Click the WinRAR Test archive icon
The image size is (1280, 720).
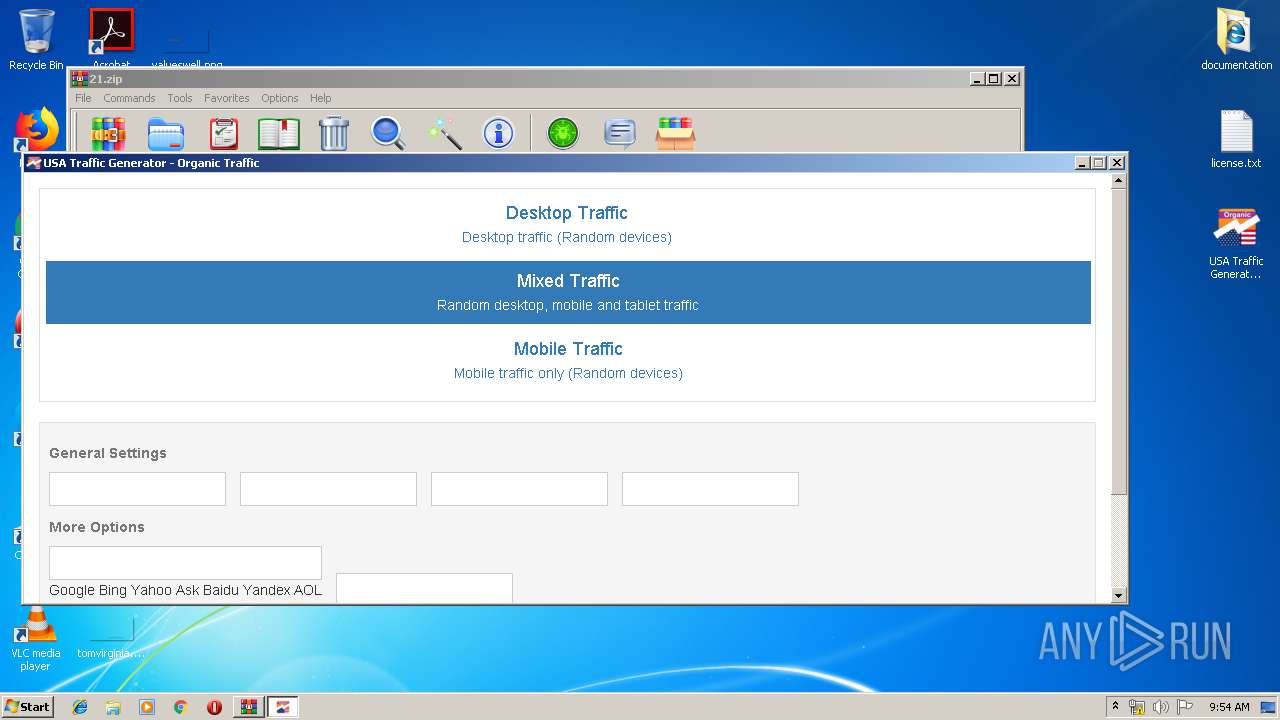223,132
